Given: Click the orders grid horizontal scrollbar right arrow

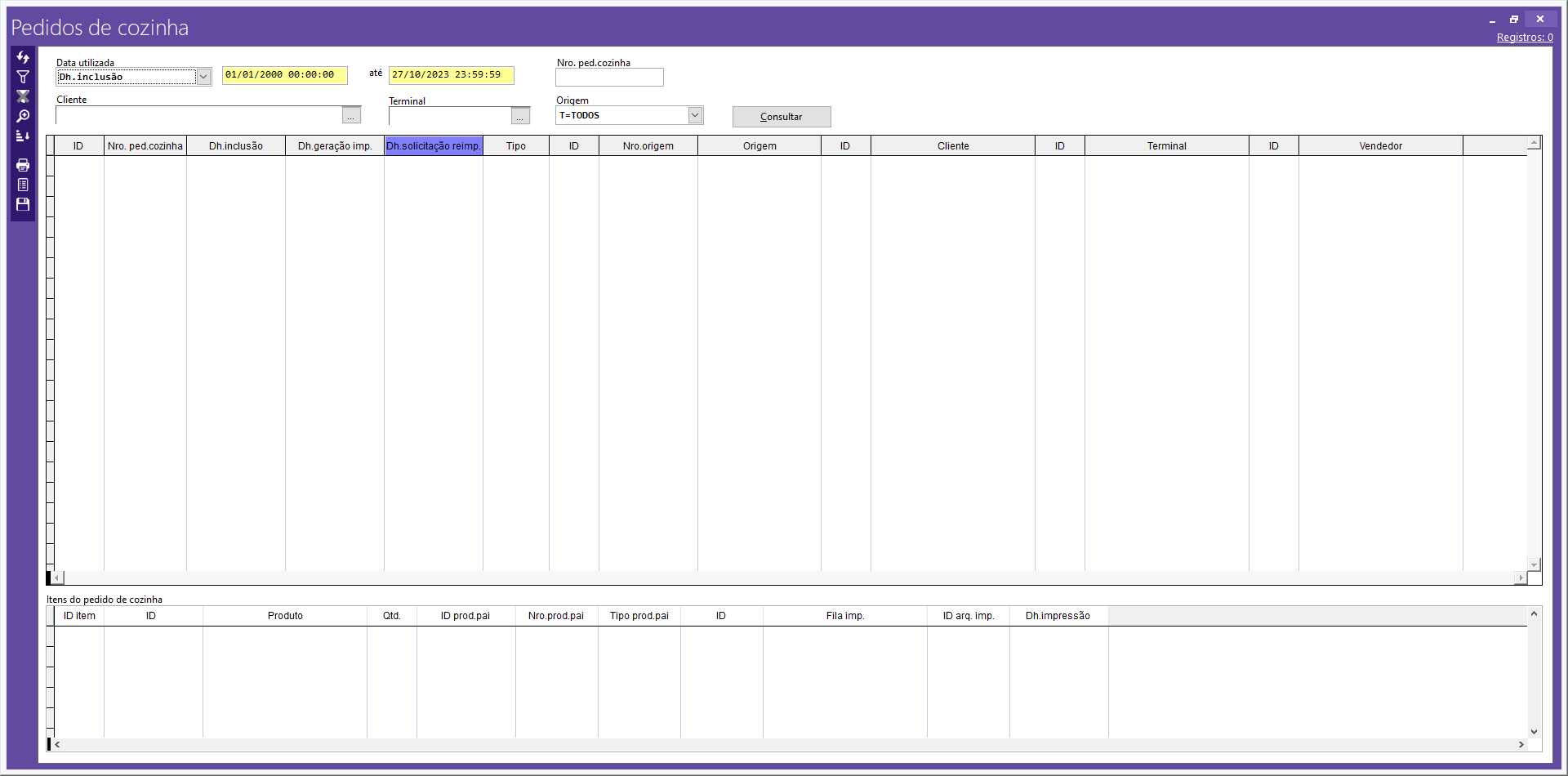Looking at the screenshot, I should [1520, 578].
